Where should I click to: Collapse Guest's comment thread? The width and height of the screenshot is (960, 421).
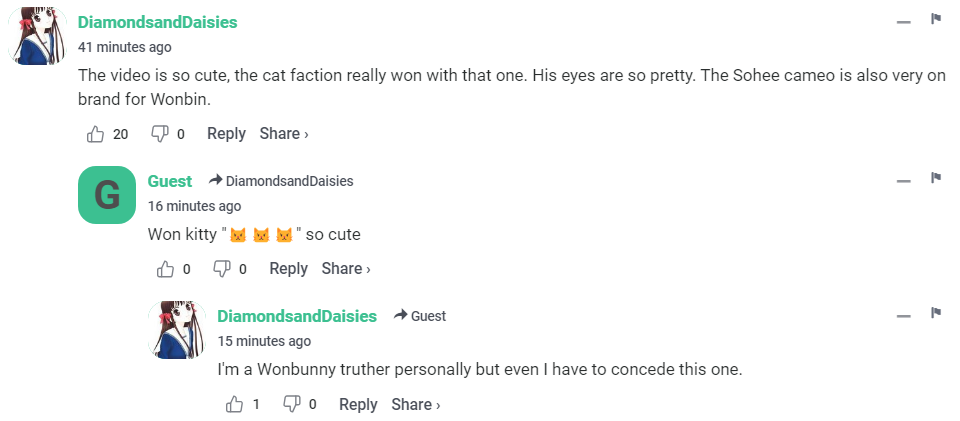pyautogui.click(x=903, y=181)
